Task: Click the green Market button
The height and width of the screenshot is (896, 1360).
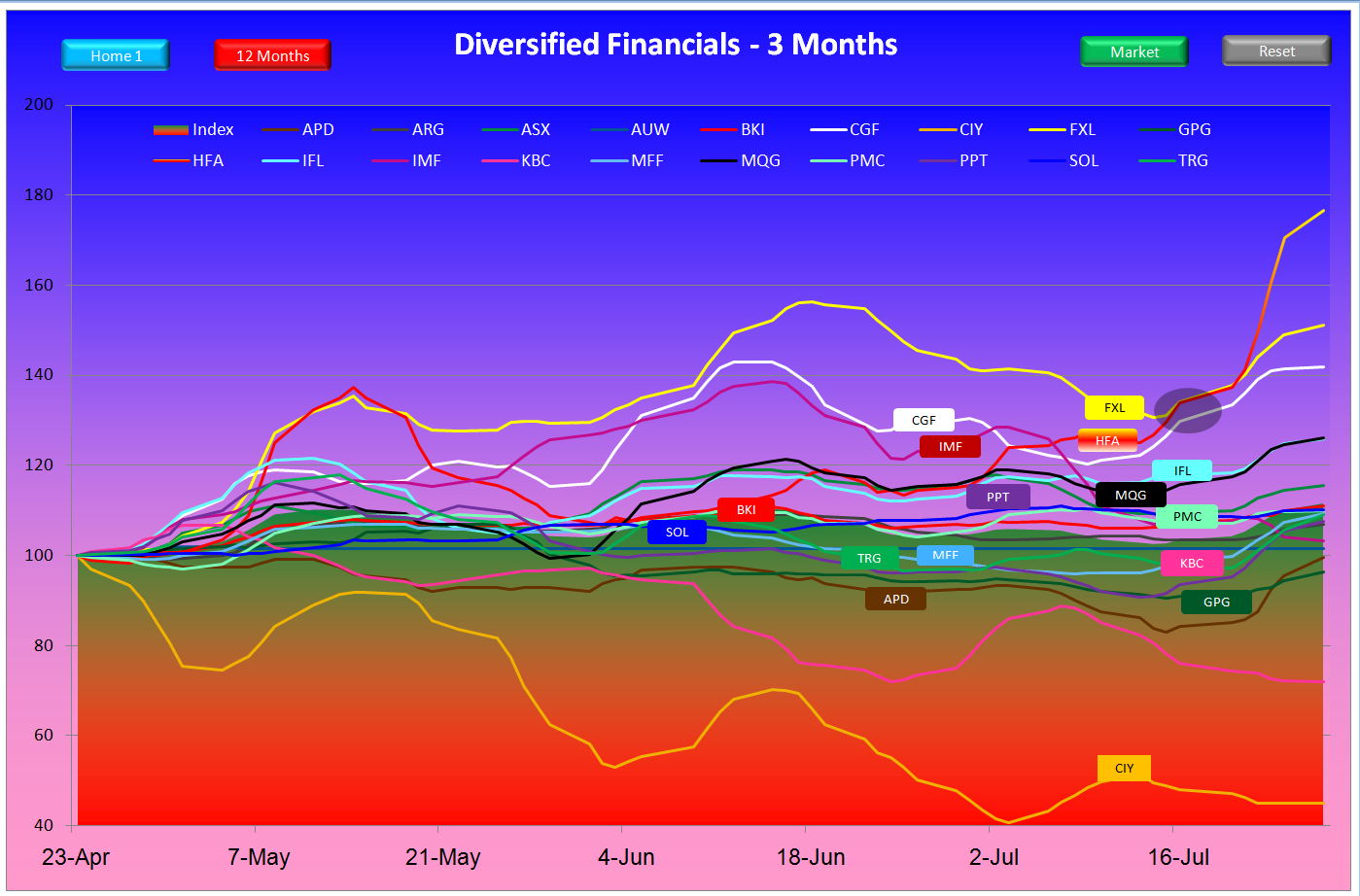Action: (1134, 52)
